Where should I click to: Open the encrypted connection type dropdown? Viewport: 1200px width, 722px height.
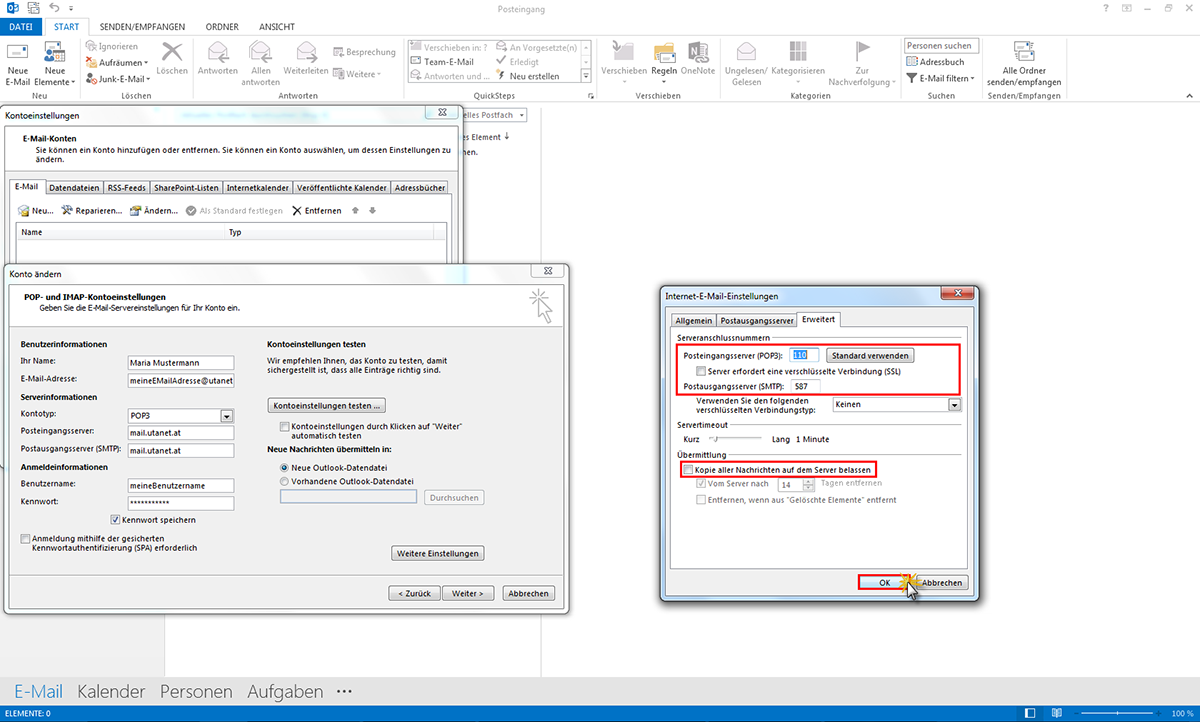[954, 404]
